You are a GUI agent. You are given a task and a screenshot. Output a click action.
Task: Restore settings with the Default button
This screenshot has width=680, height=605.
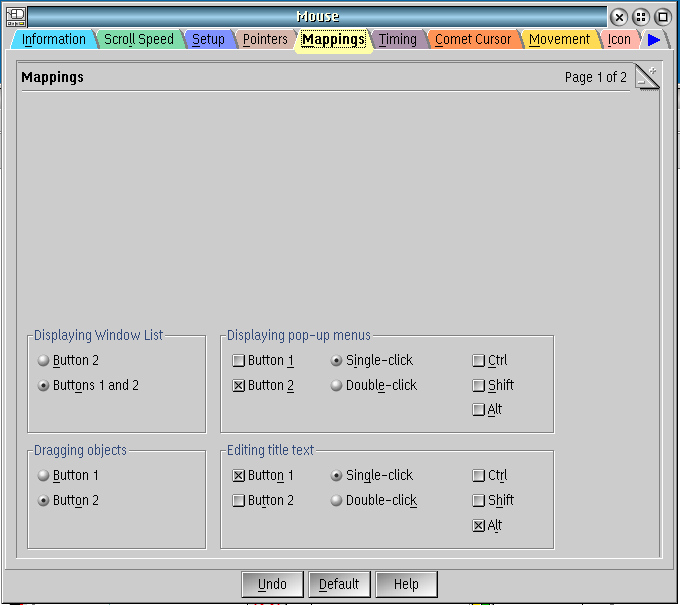click(339, 584)
